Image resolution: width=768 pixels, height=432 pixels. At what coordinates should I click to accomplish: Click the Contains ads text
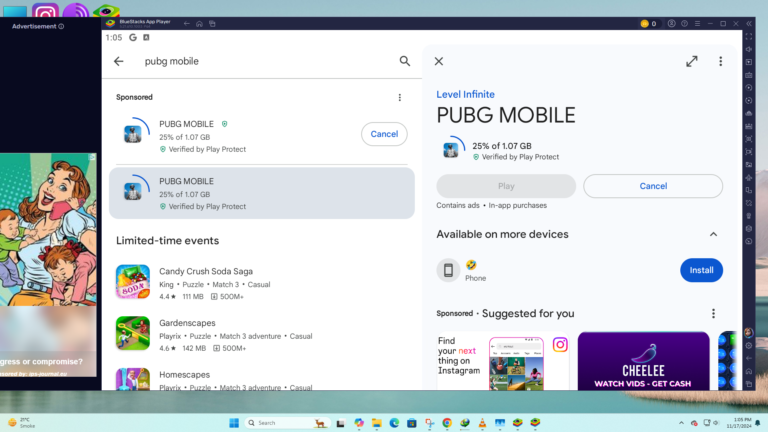click(x=458, y=205)
